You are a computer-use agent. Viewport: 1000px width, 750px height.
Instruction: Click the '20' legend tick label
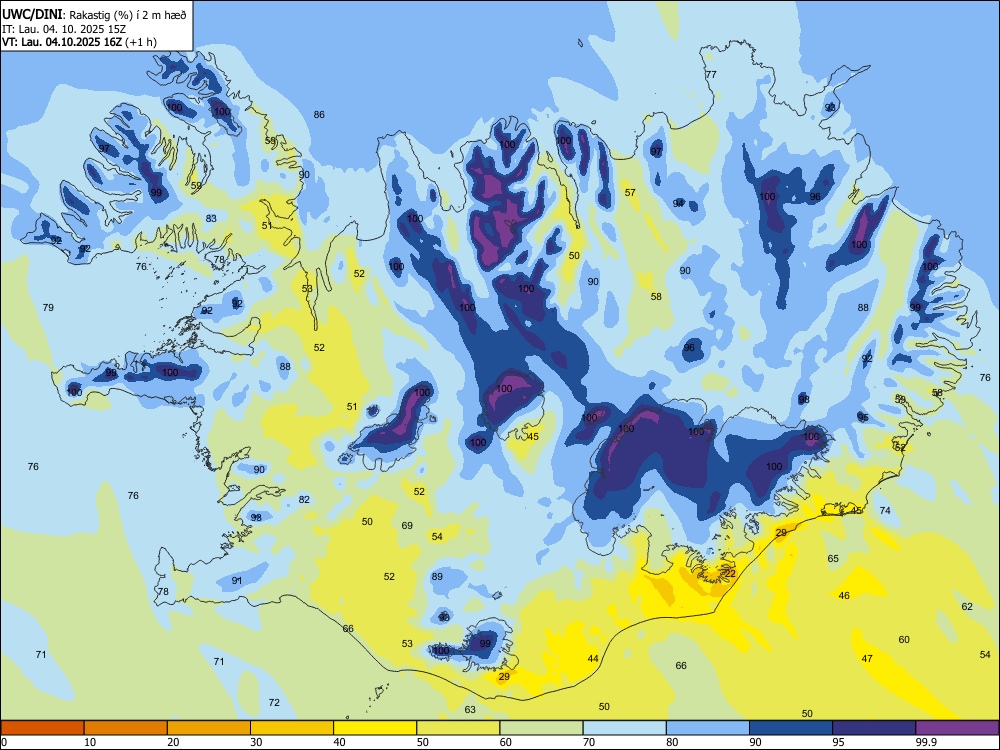click(173, 742)
